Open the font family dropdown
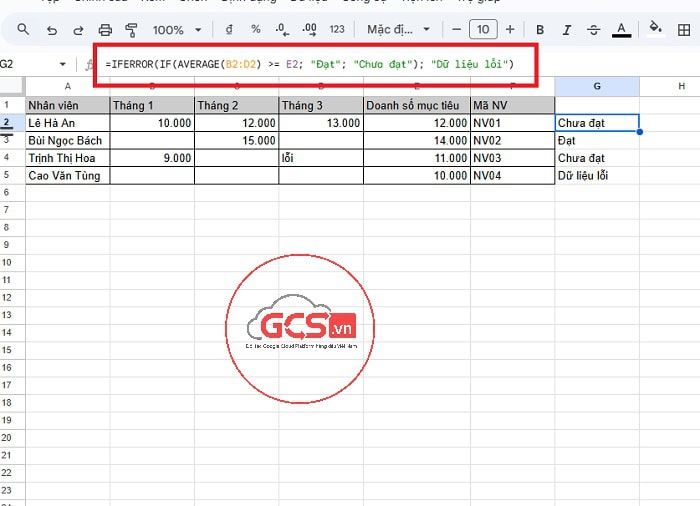The width and height of the screenshot is (700, 506). (x=398, y=30)
